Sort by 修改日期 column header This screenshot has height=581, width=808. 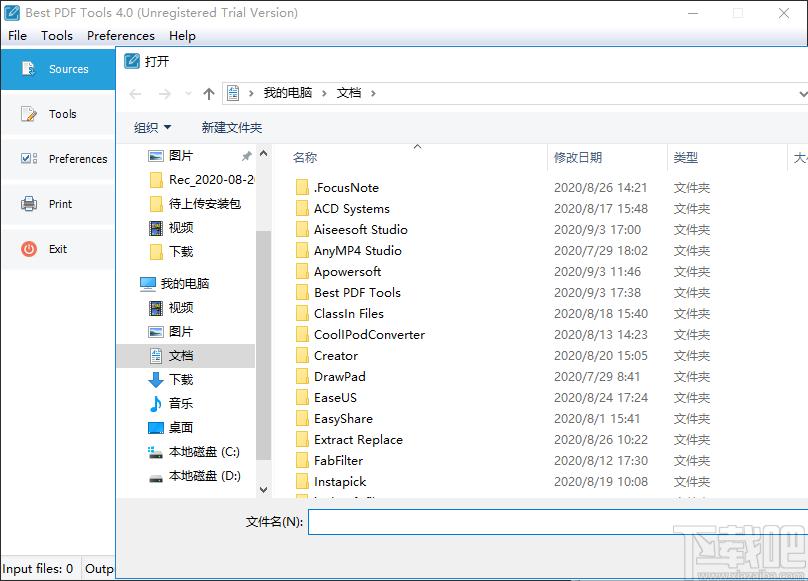pos(578,158)
